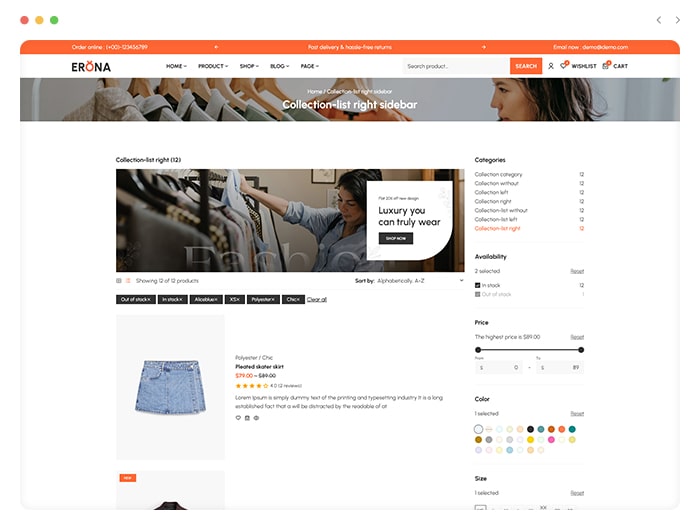
Task: Open the Blog menu item
Action: [279, 66]
